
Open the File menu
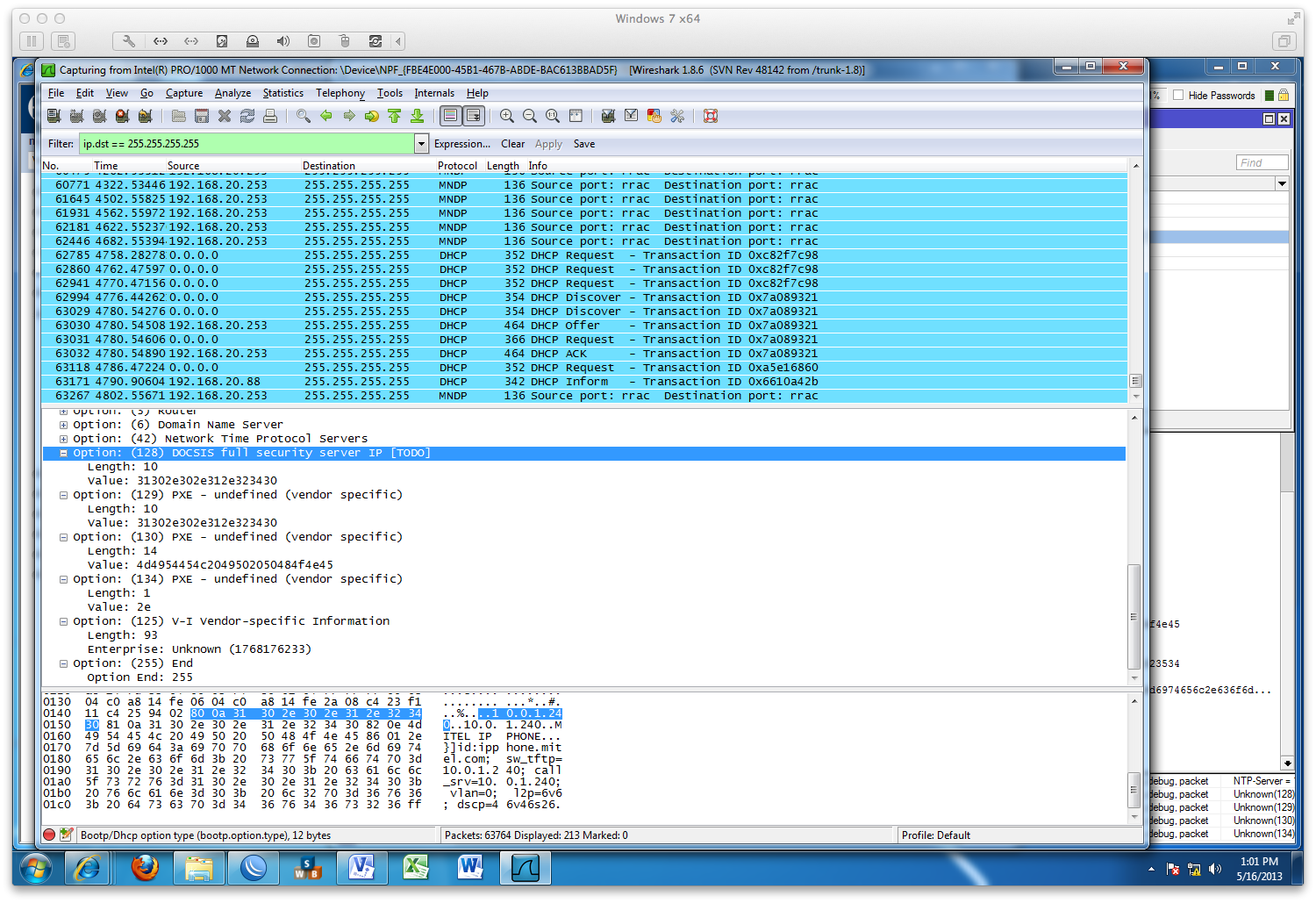point(56,93)
